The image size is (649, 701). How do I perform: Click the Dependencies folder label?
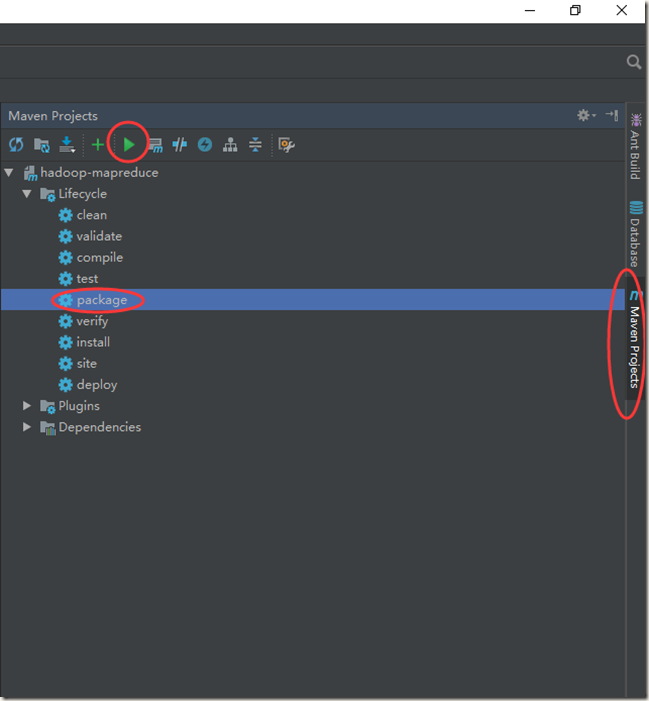100,427
